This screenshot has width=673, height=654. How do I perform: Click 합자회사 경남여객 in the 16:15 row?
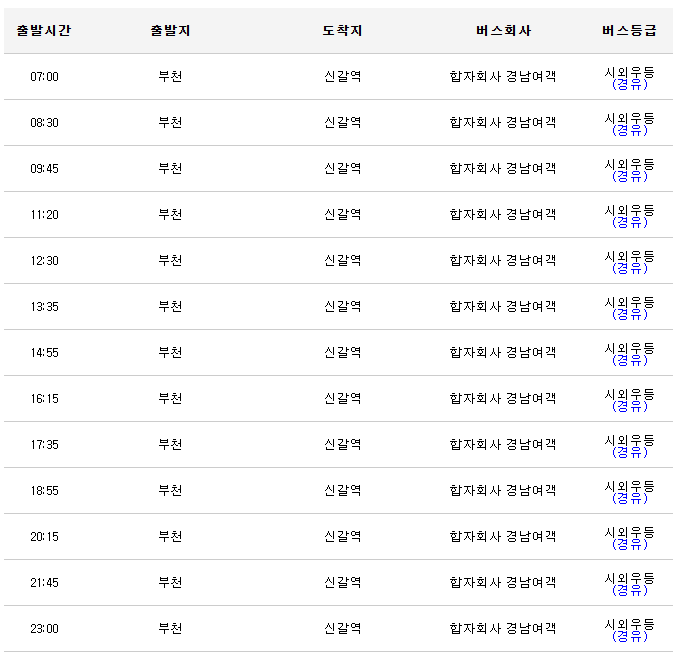coord(503,398)
